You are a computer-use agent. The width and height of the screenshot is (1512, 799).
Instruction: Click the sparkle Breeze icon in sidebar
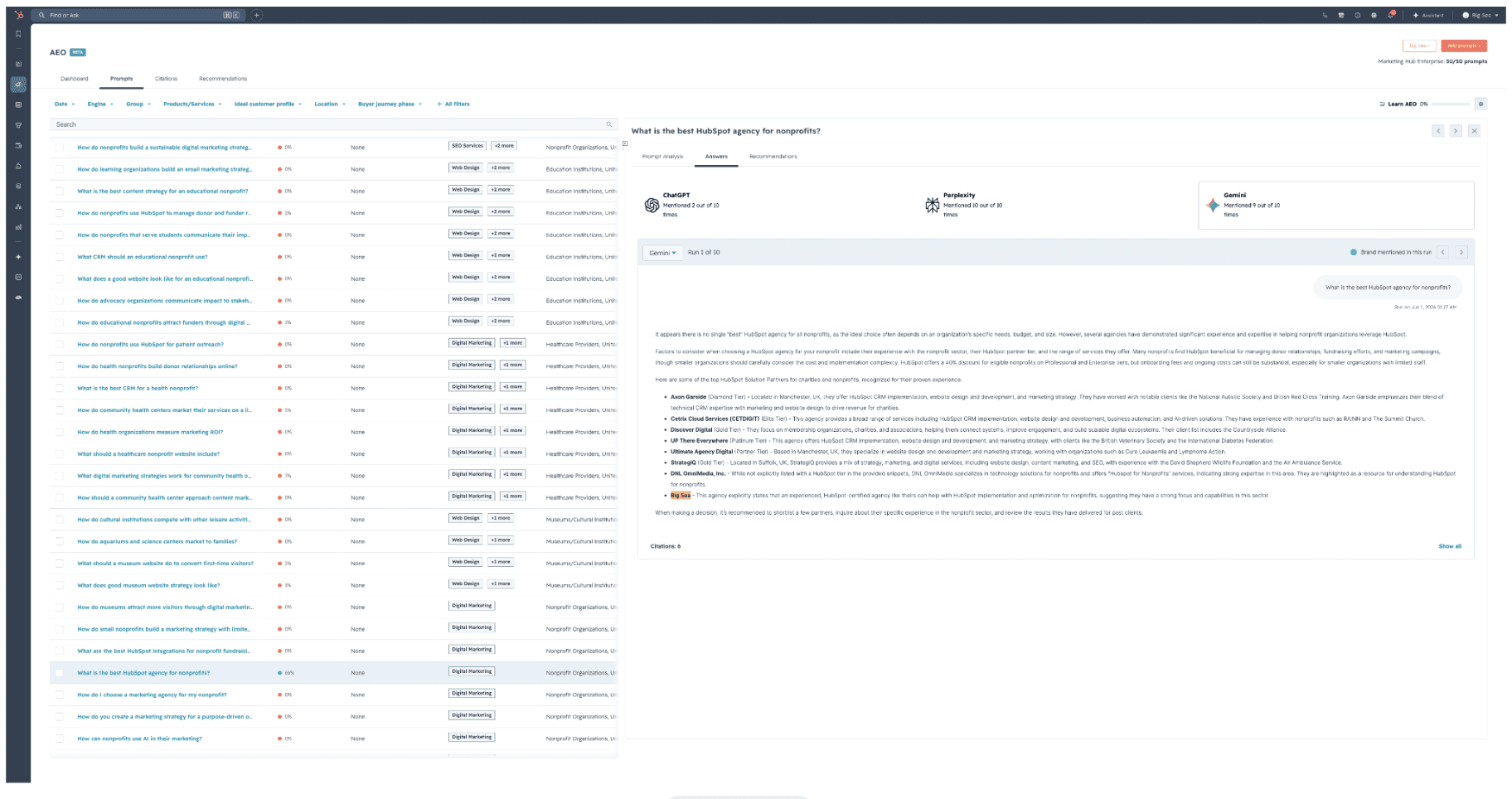[x=18, y=257]
